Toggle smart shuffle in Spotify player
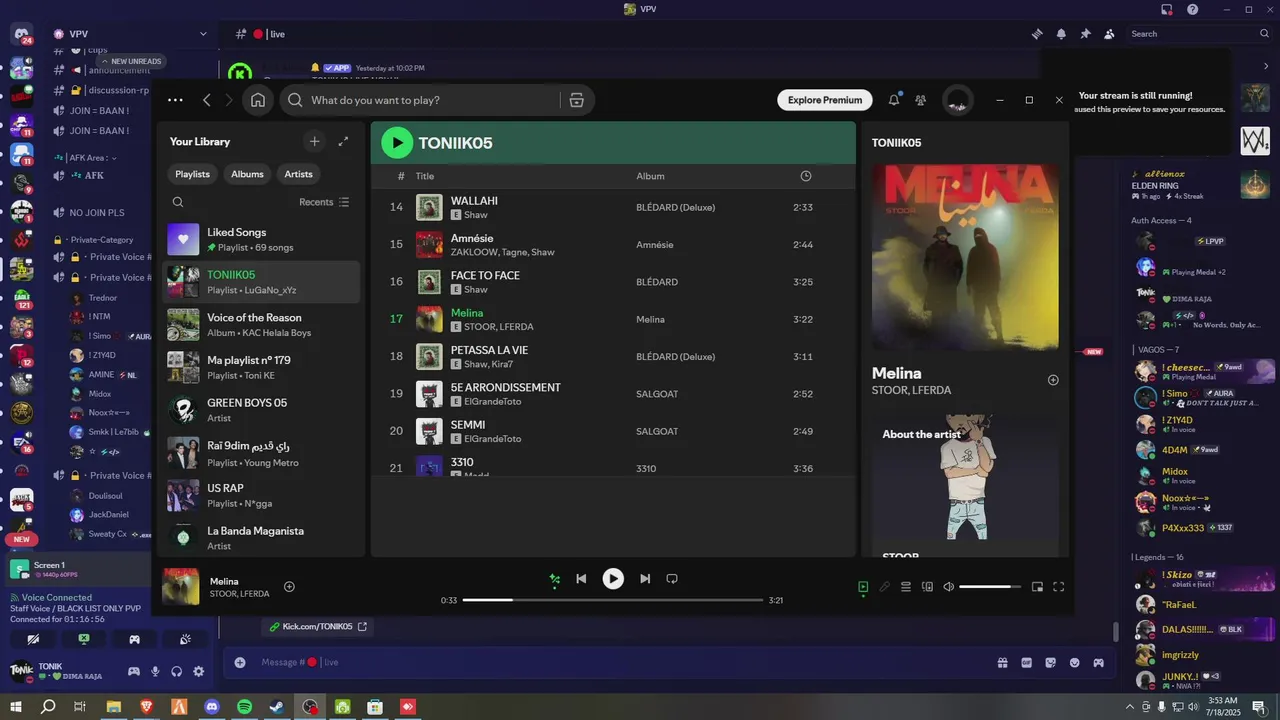The height and width of the screenshot is (720, 1280). 555,579
